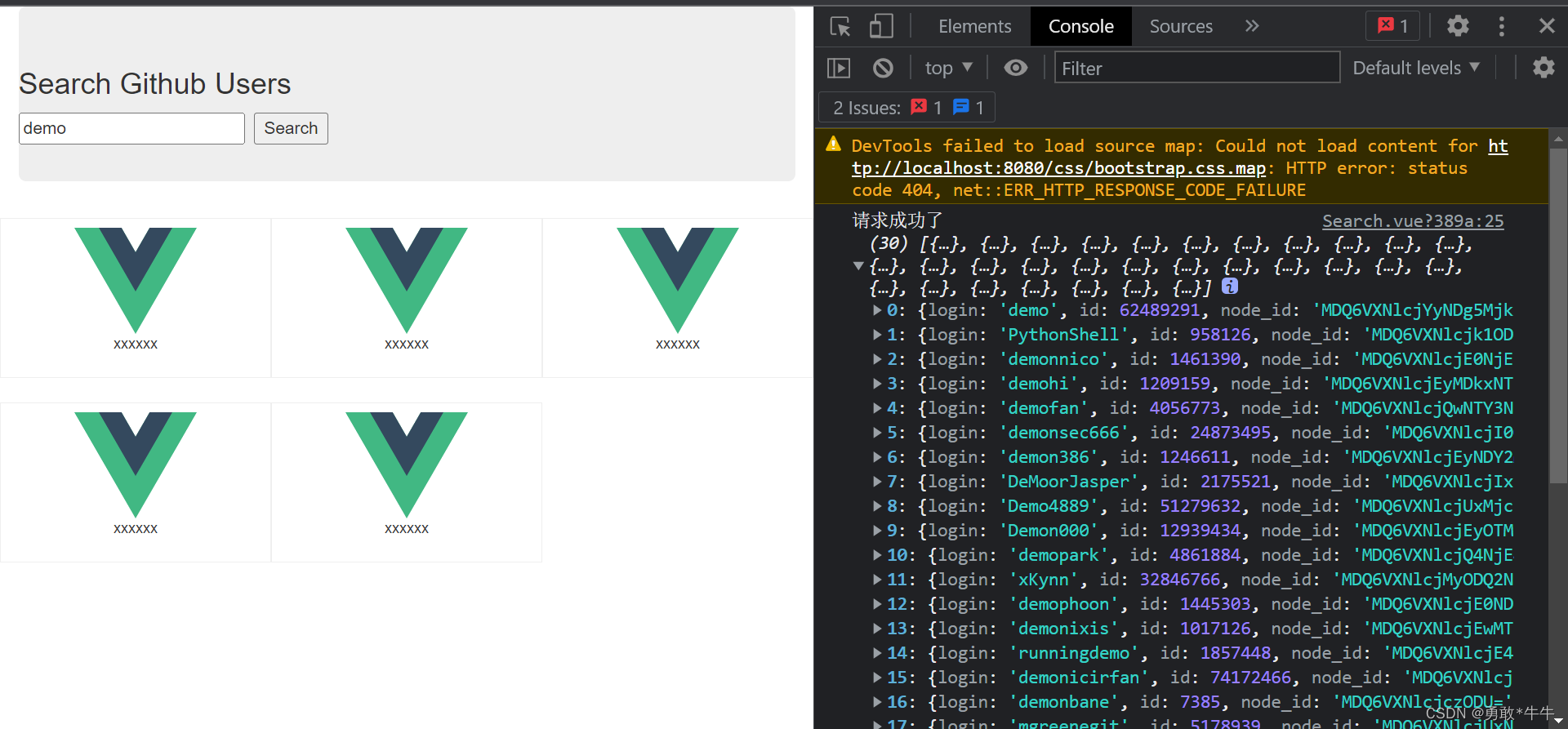Expand array entry with login demonbane
The height and width of the screenshot is (729, 1568).
[x=877, y=702]
